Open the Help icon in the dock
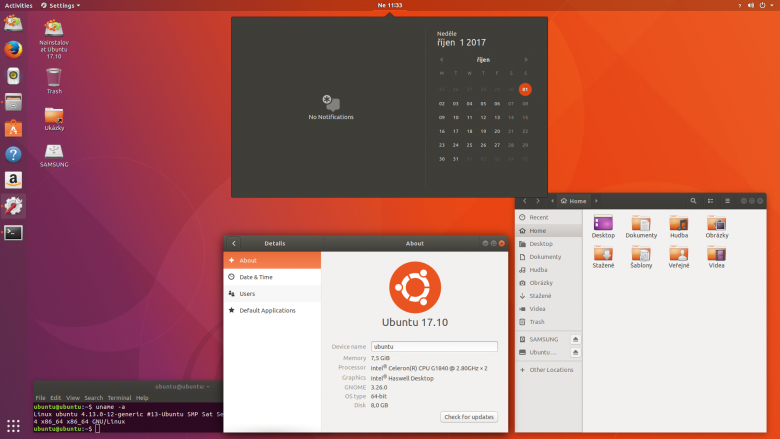 tap(13, 154)
